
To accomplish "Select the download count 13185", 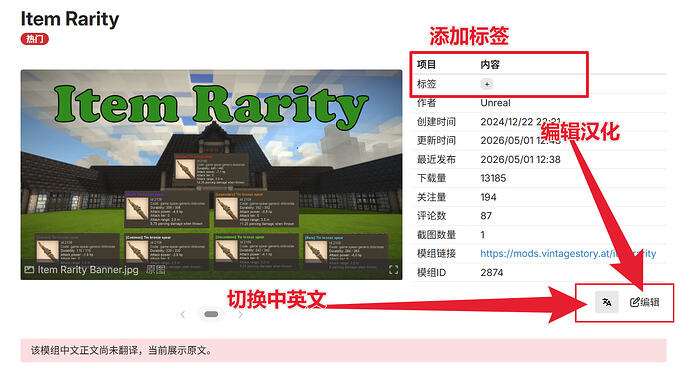I will click(x=493, y=178).
